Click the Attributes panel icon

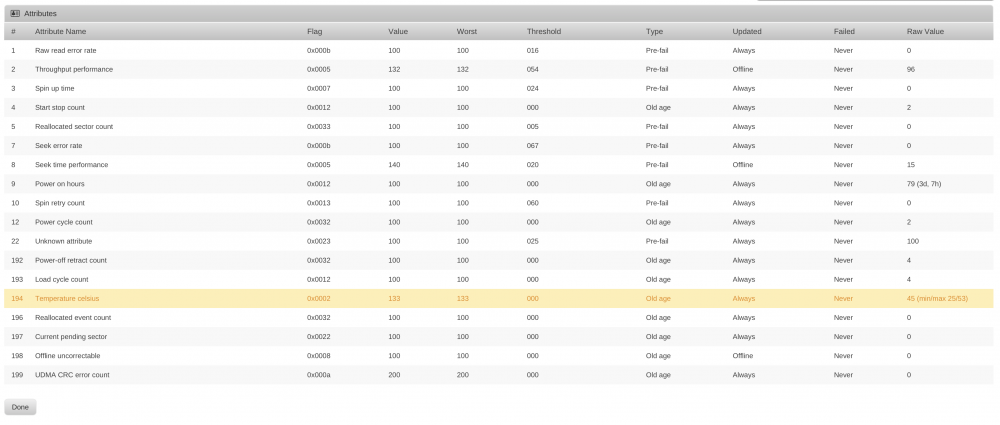(15, 13)
